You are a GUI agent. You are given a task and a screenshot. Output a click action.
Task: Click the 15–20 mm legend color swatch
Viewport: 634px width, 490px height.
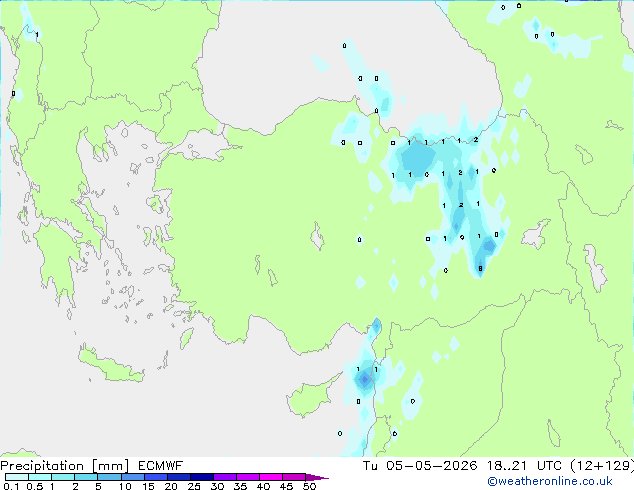tap(156, 477)
